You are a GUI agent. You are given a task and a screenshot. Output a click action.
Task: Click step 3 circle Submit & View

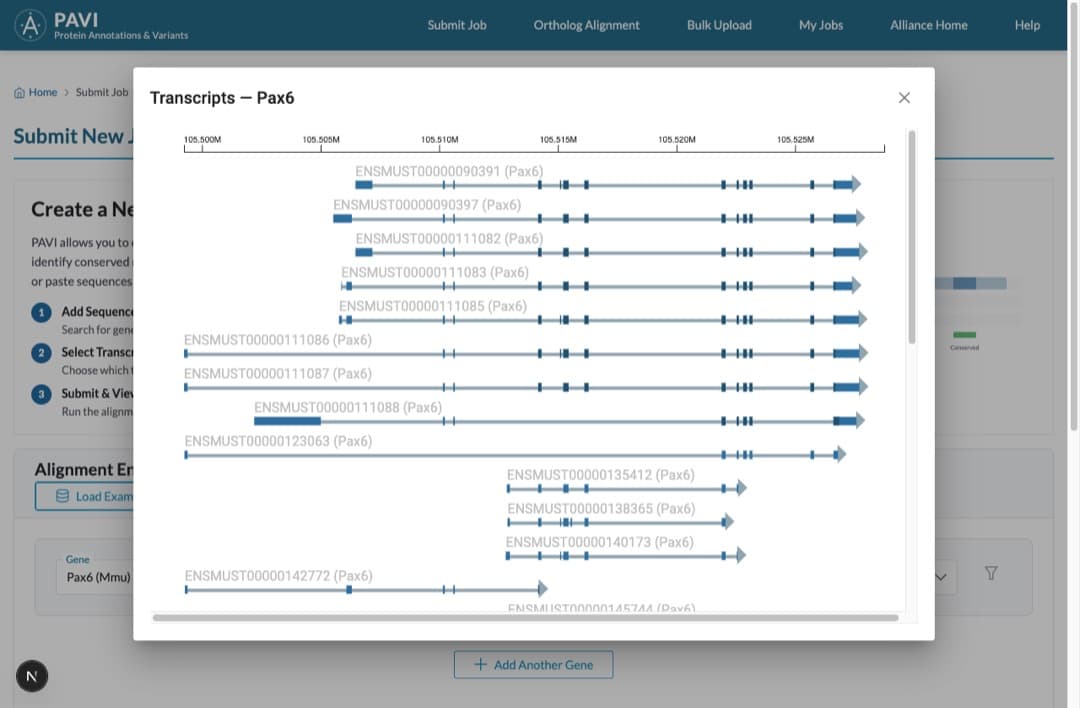click(x=41, y=394)
